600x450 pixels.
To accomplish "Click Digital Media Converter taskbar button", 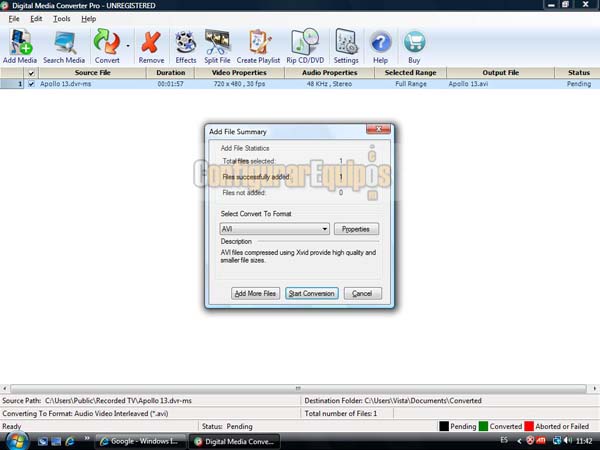I will 234,441.
